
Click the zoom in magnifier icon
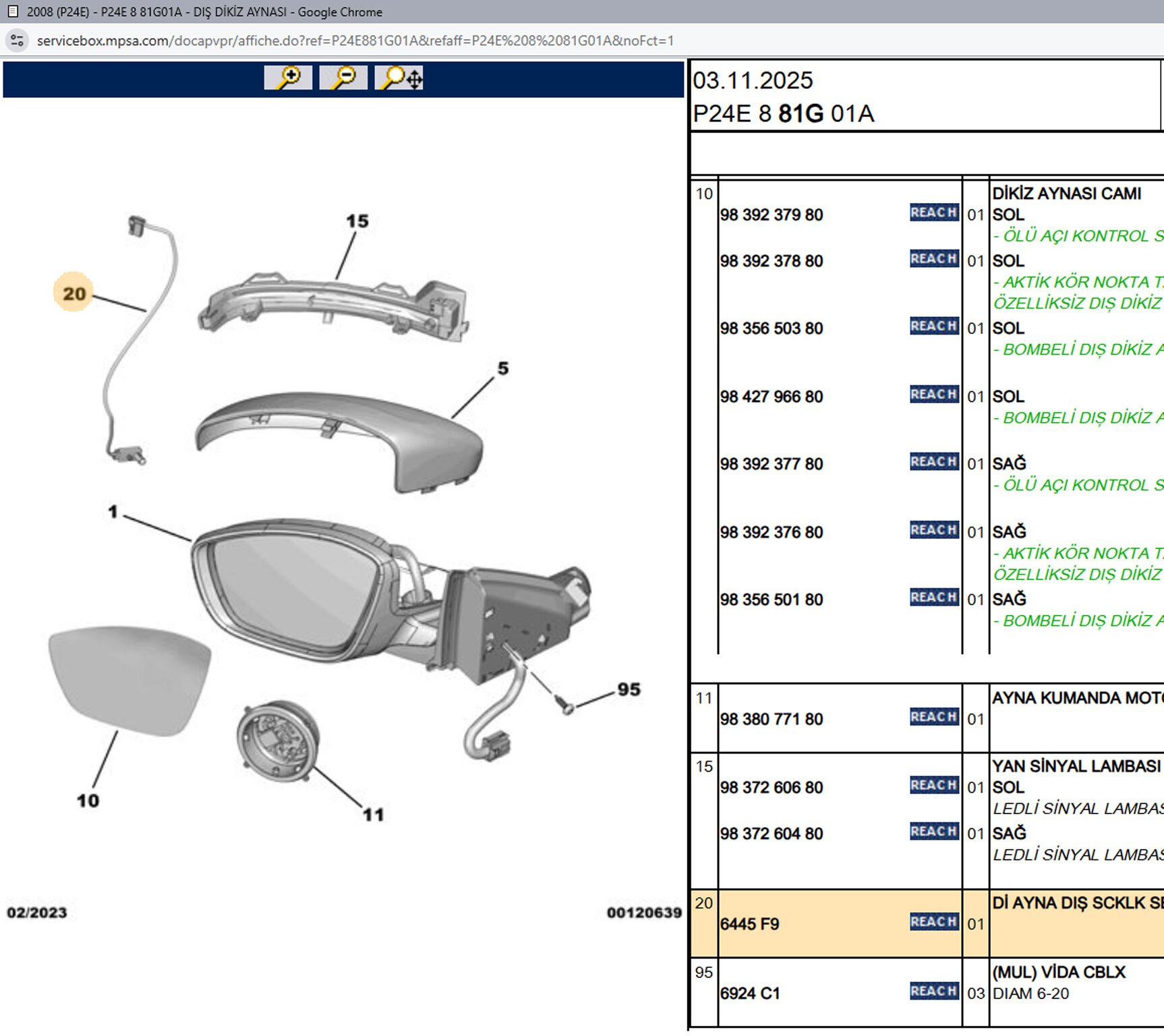(288, 78)
